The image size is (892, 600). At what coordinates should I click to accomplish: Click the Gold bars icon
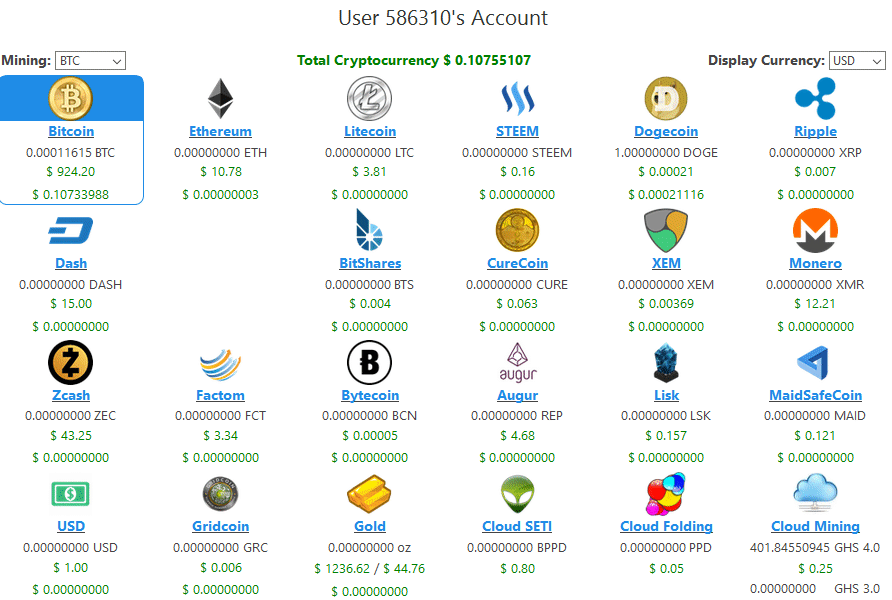(x=370, y=494)
